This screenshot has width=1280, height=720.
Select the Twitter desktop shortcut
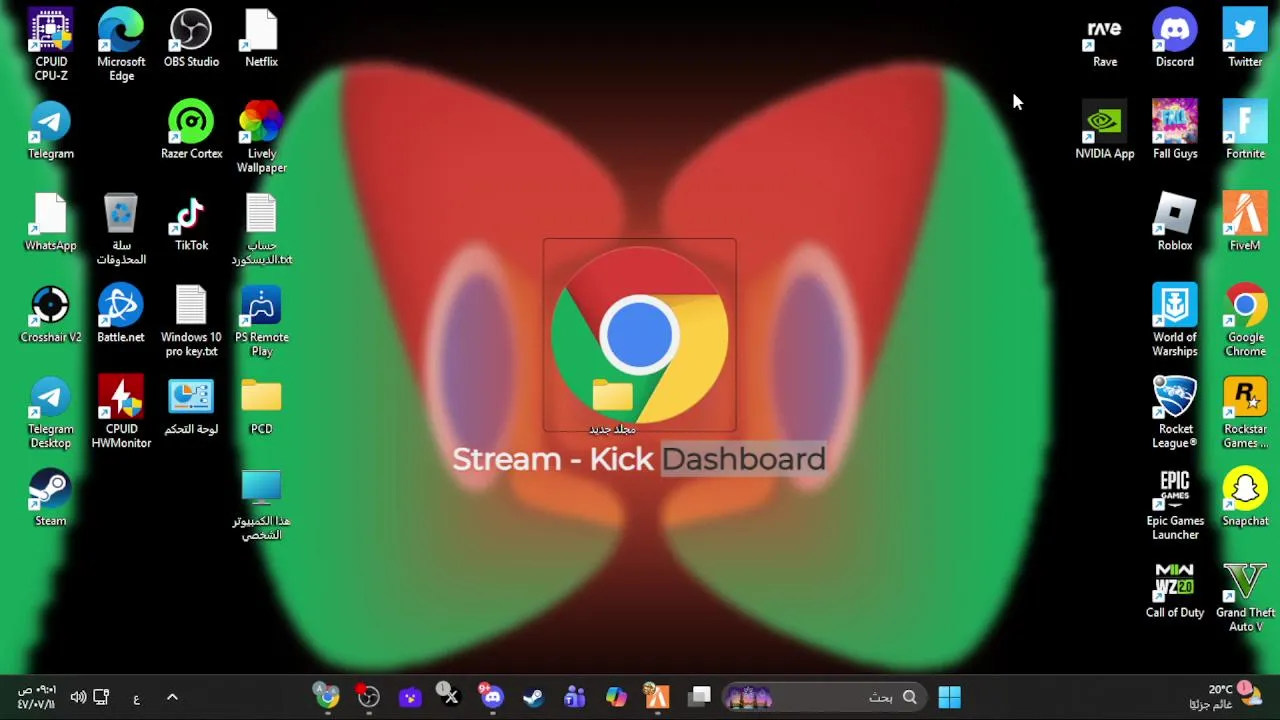point(1245,38)
